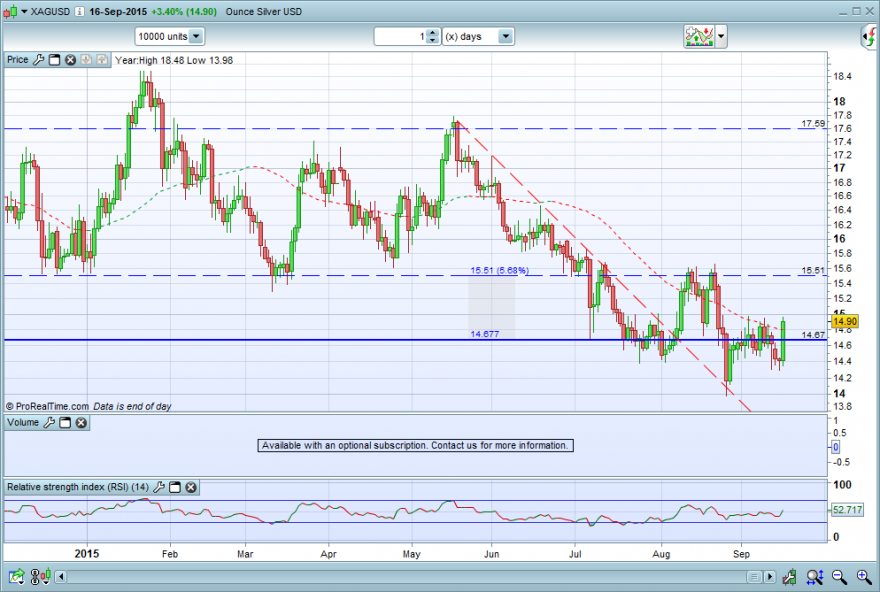Click the 16-Sep-2015 date in title bar
880x592 pixels.
pos(118,11)
